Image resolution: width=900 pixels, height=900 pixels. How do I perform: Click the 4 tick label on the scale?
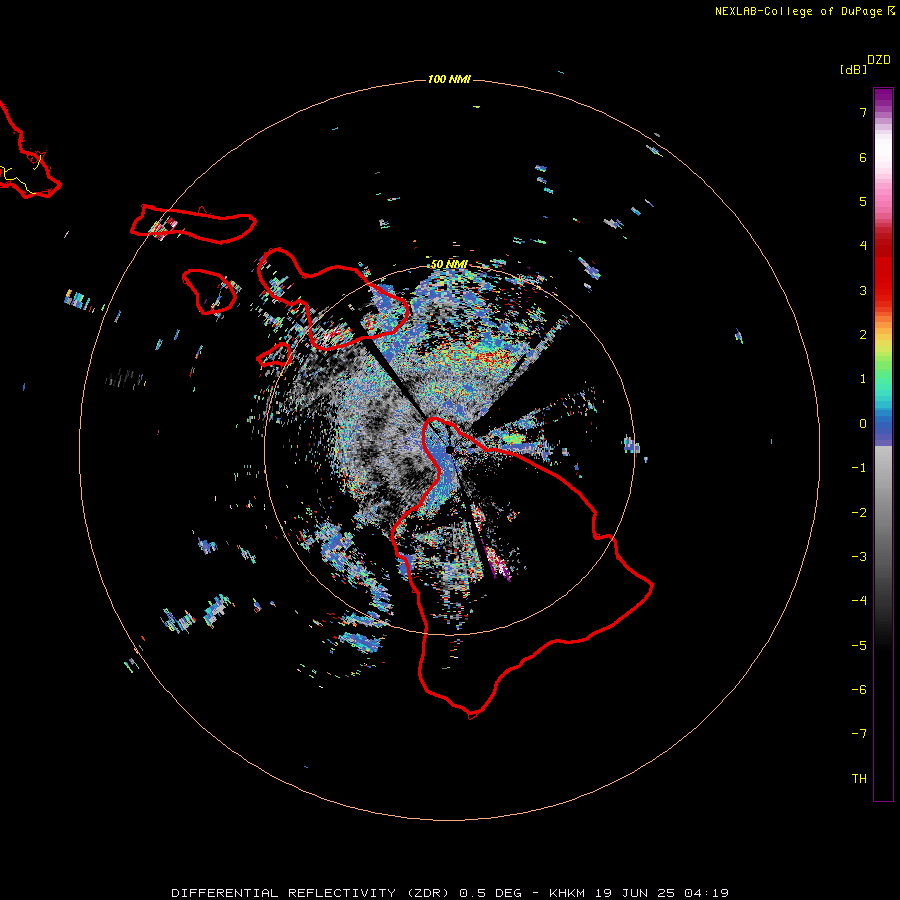point(863,246)
